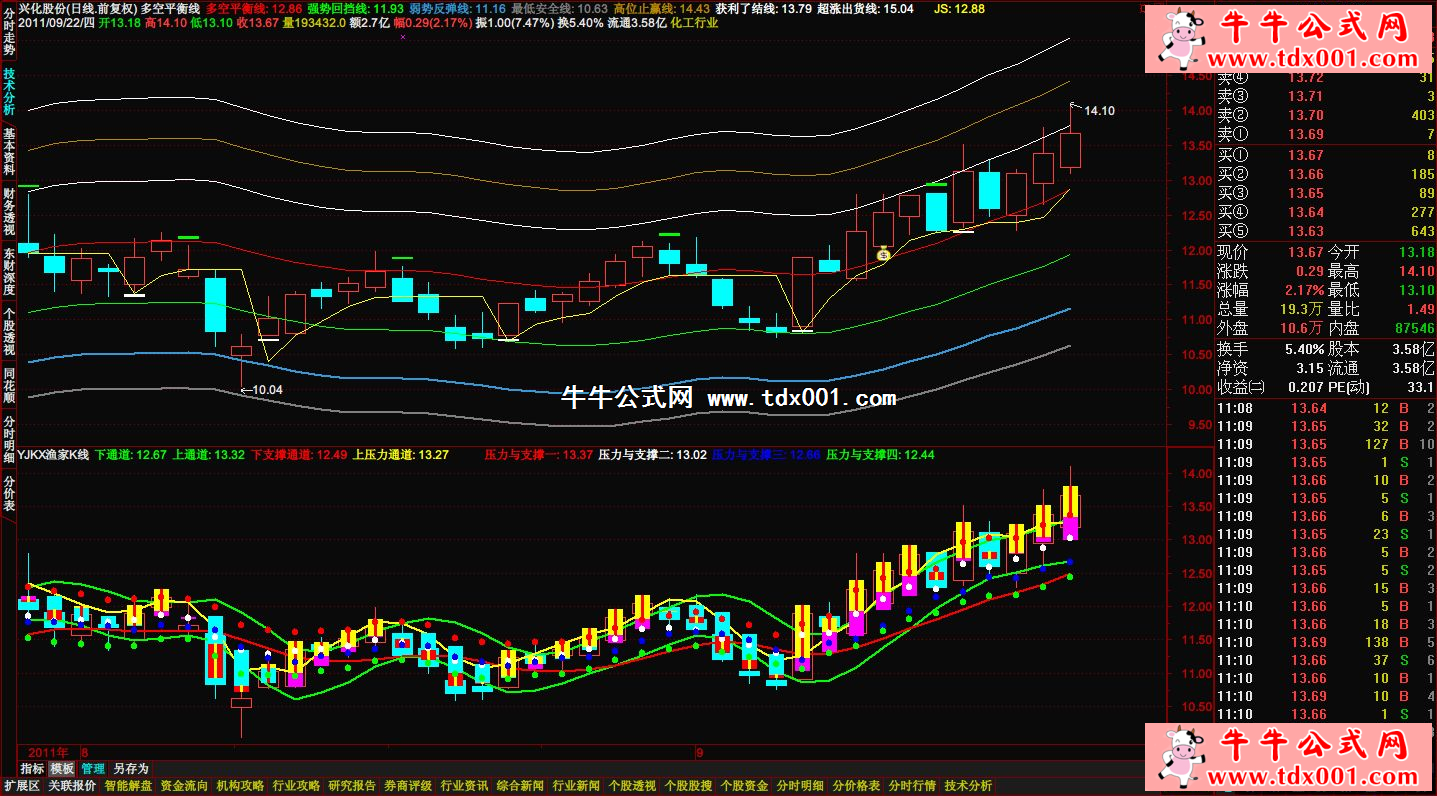Switch to 财务透视 in left sidebar
1437x796 pixels.
pyautogui.click(x=9, y=211)
